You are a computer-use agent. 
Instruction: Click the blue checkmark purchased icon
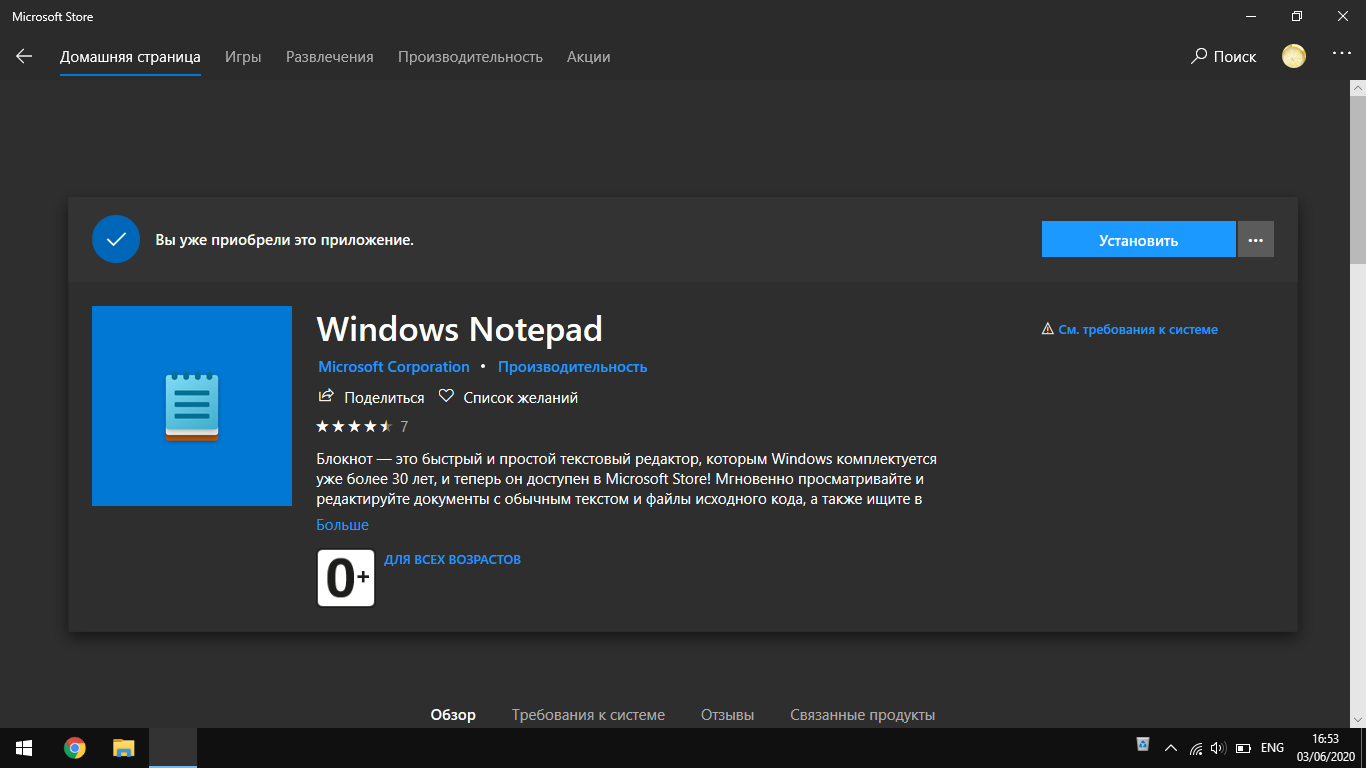(x=116, y=239)
